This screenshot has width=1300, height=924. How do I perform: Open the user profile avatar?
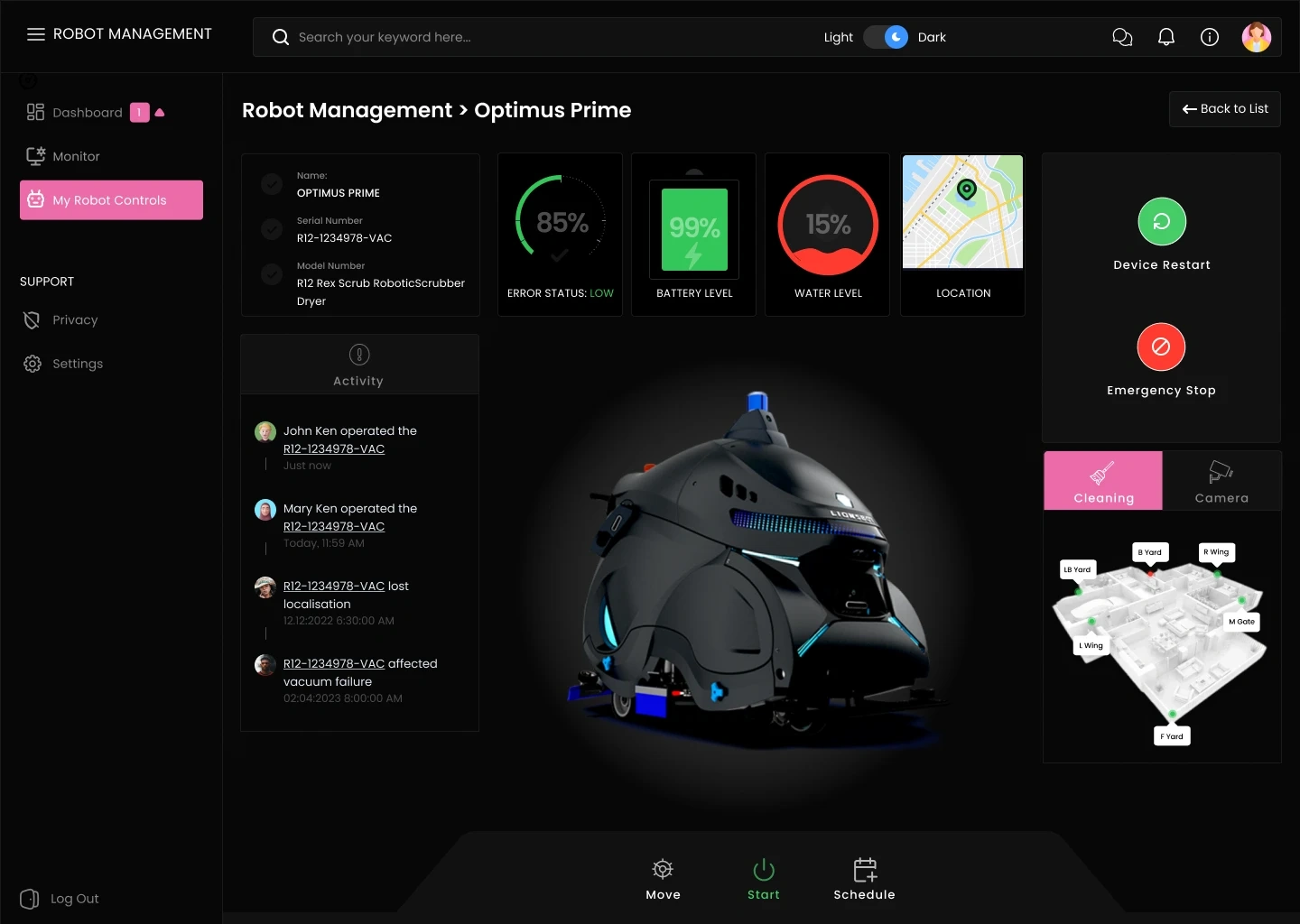point(1257,37)
